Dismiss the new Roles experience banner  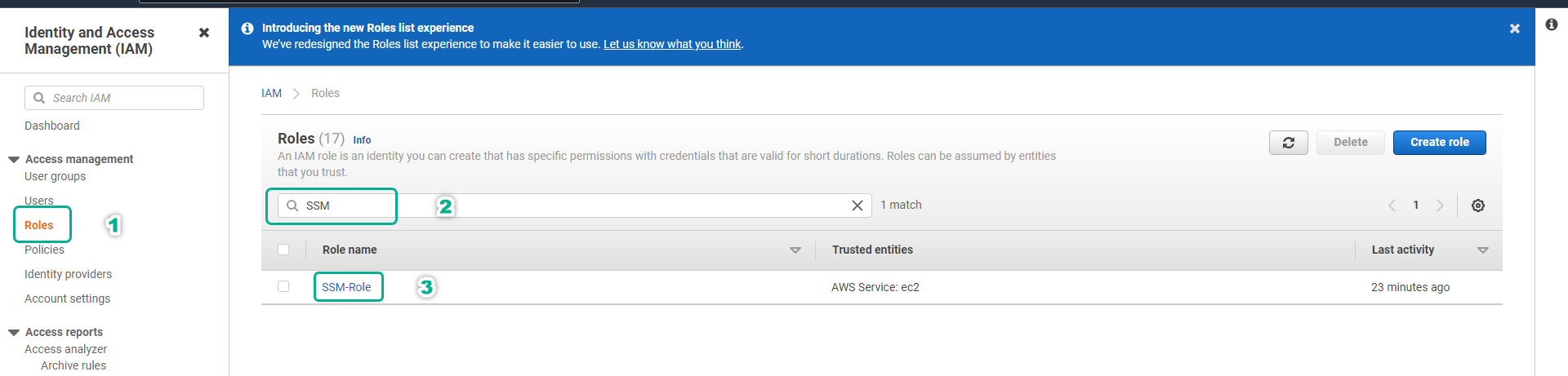(x=1514, y=29)
